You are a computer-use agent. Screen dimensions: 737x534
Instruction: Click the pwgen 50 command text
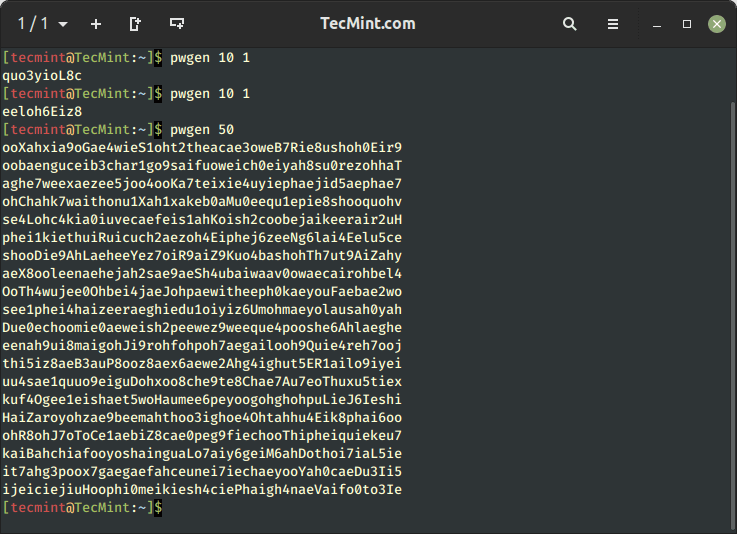[202, 130]
